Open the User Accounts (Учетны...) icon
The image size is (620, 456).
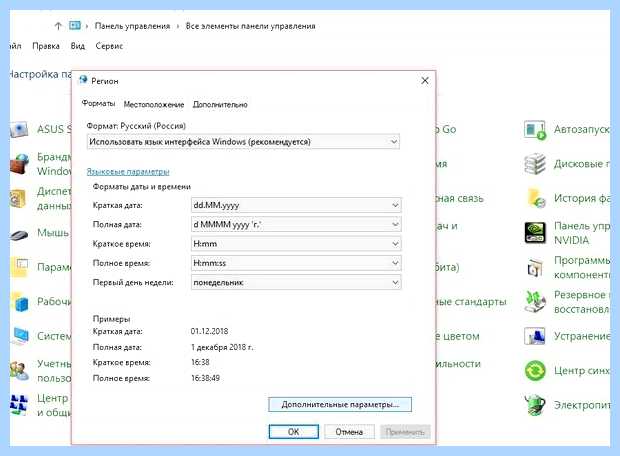click(19, 371)
